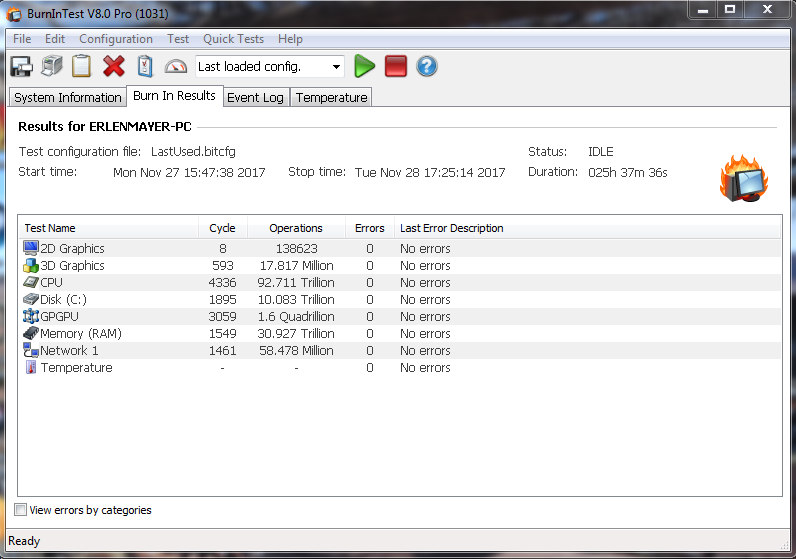Screen dimensions: 796x559
Task: Select the Disk (C:) test name
Action: (63, 300)
